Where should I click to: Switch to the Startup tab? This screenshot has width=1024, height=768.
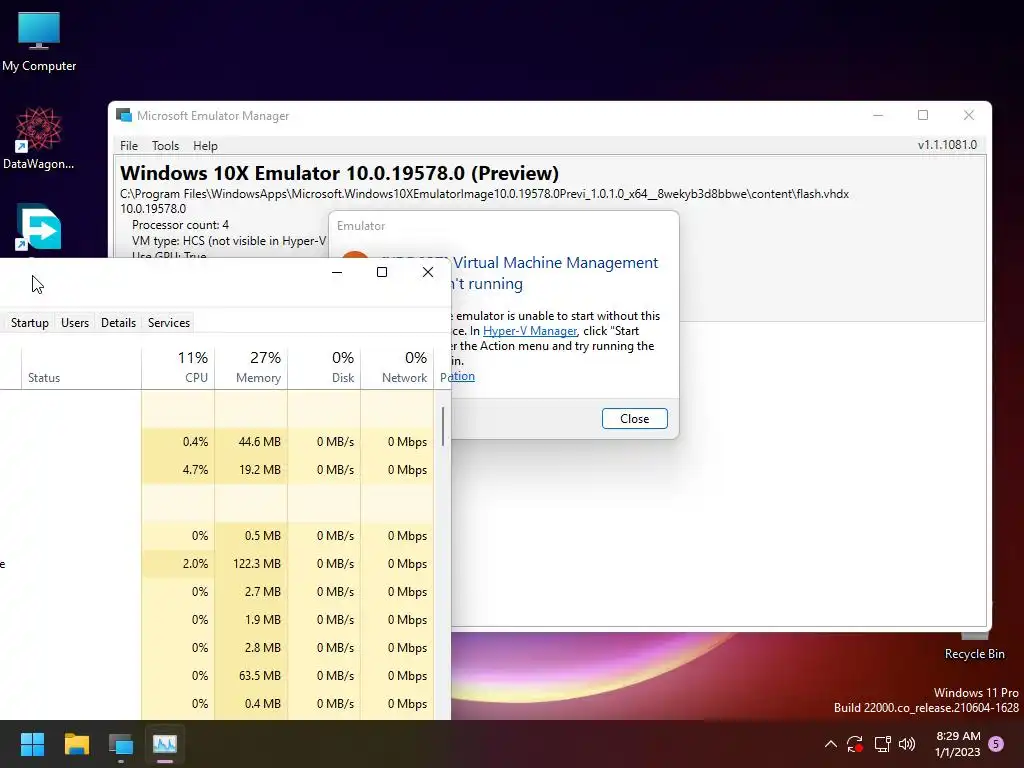[29, 323]
